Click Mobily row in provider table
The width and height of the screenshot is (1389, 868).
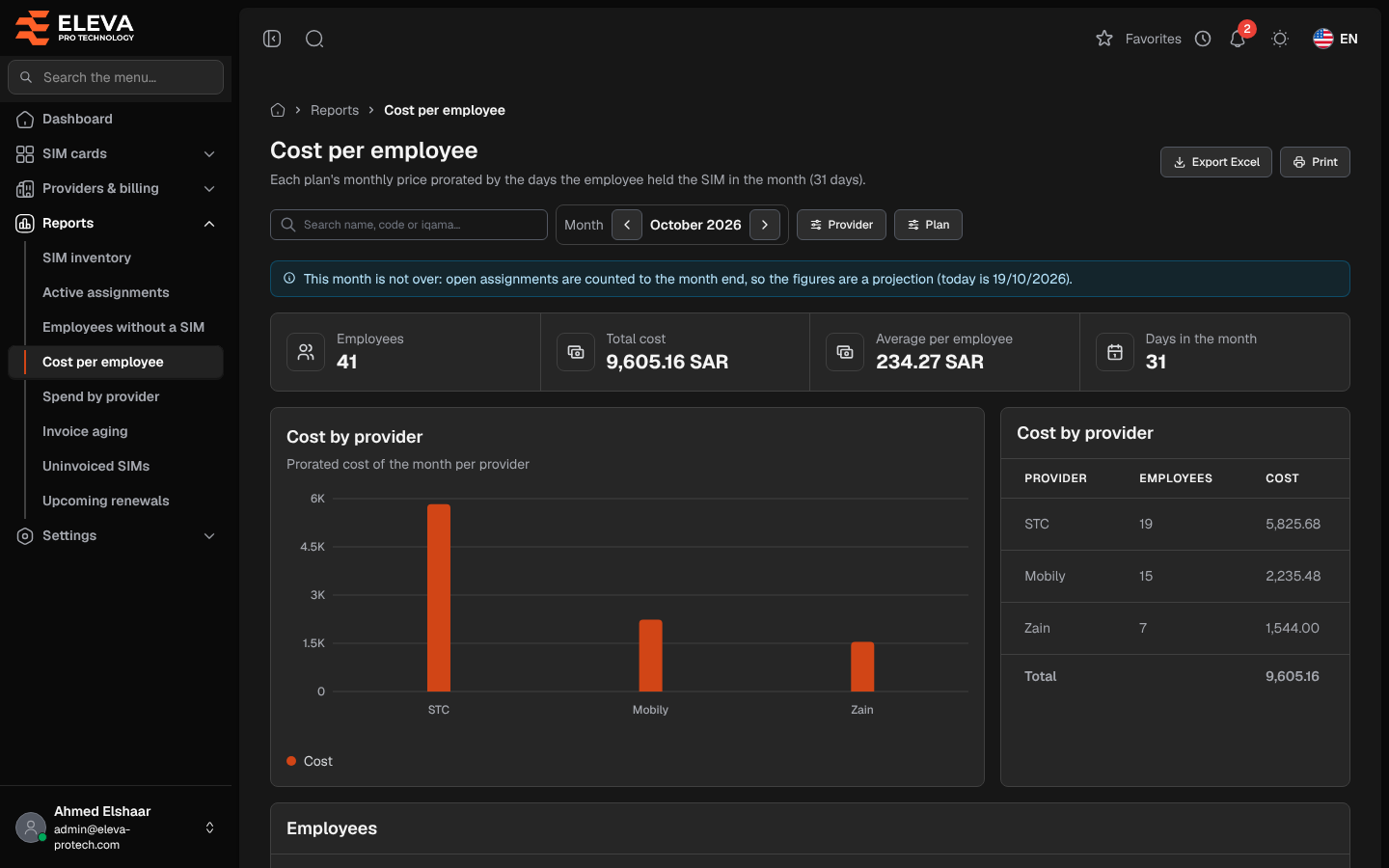tap(1175, 576)
